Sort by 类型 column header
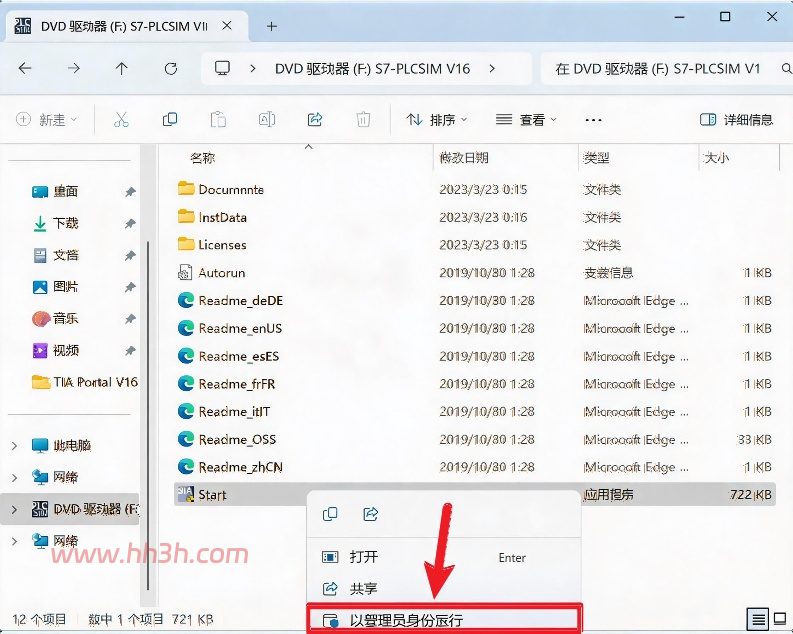Viewport: 793px width, 634px height. [596, 158]
